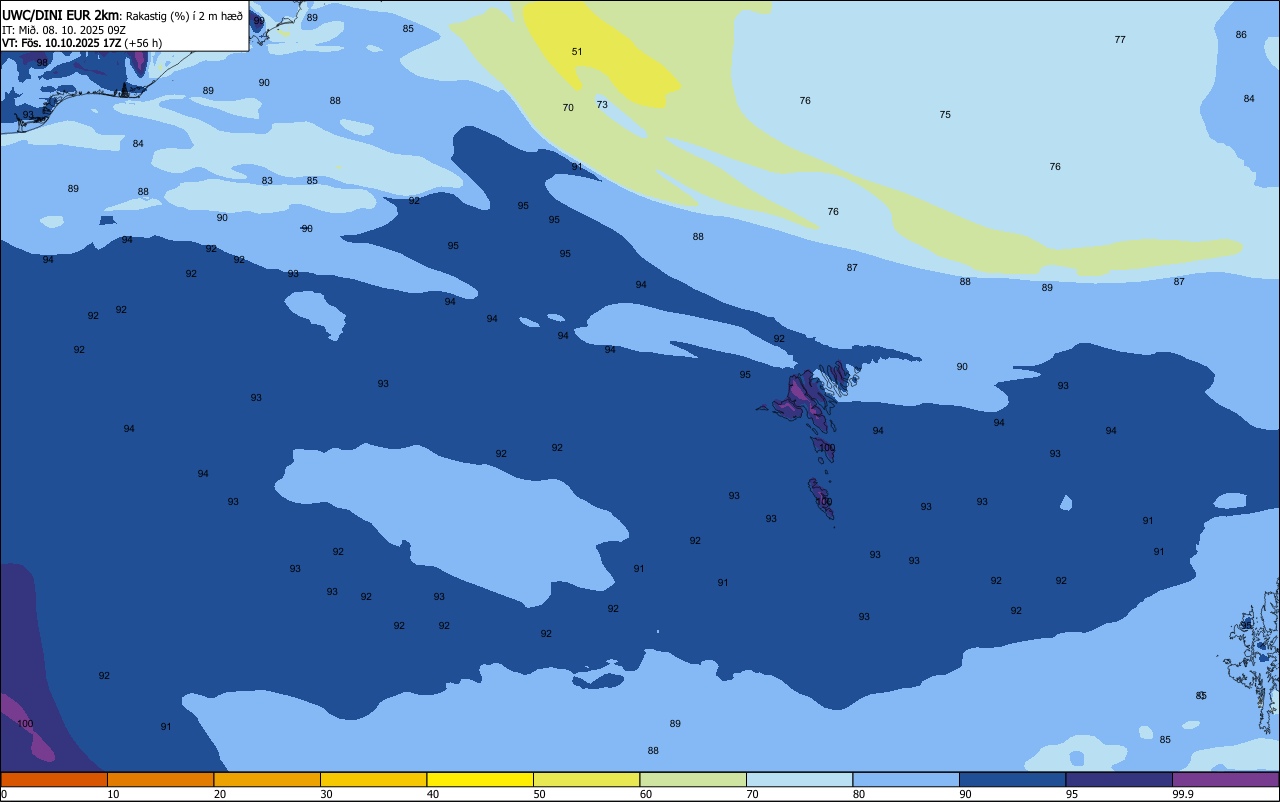Pick the indigo 95–99.9 legend swatch
This screenshot has width=1280, height=802.
(x=1119, y=779)
